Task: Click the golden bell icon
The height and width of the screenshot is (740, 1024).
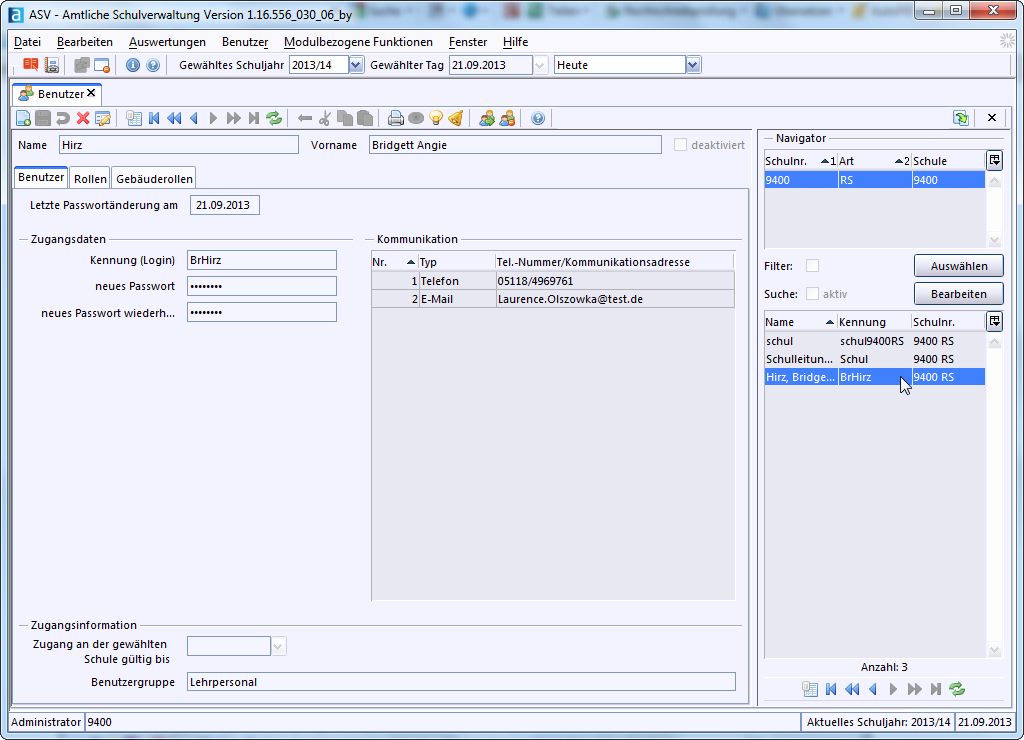Action: coord(456,118)
